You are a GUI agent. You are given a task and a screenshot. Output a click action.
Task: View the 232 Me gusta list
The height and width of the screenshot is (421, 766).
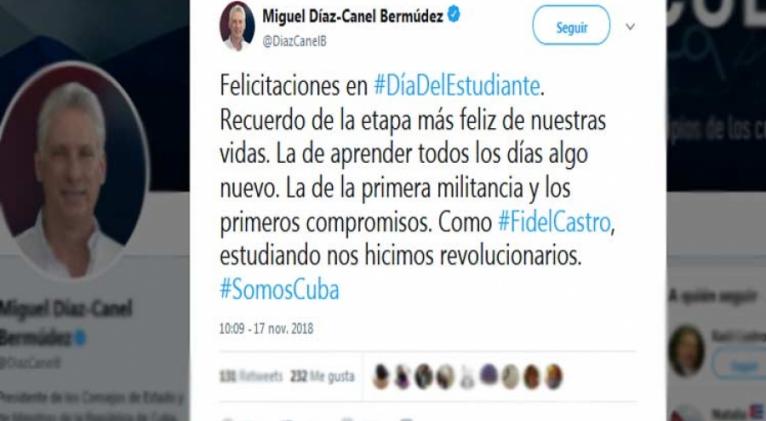coord(322,376)
